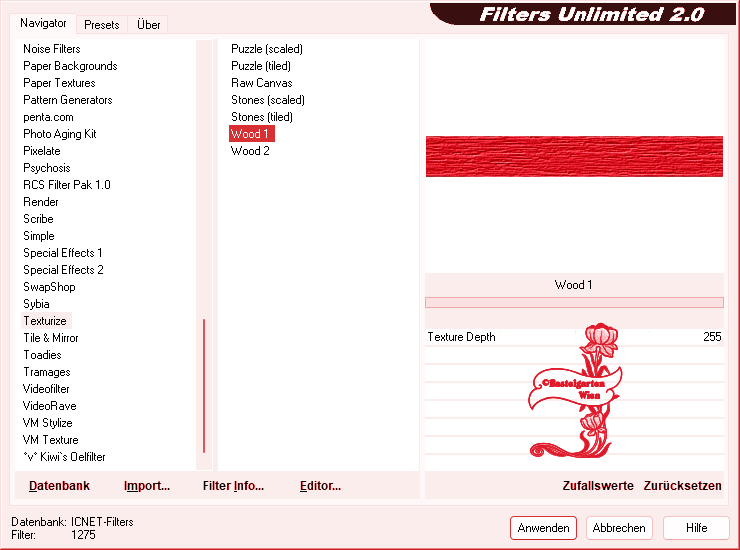Apply filter with Anwenden button
740x550 pixels.
tap(543, 528)
